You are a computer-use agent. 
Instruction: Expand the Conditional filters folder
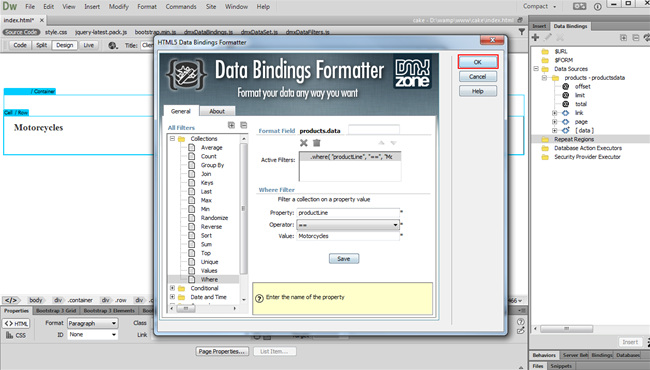click(172, 288)
